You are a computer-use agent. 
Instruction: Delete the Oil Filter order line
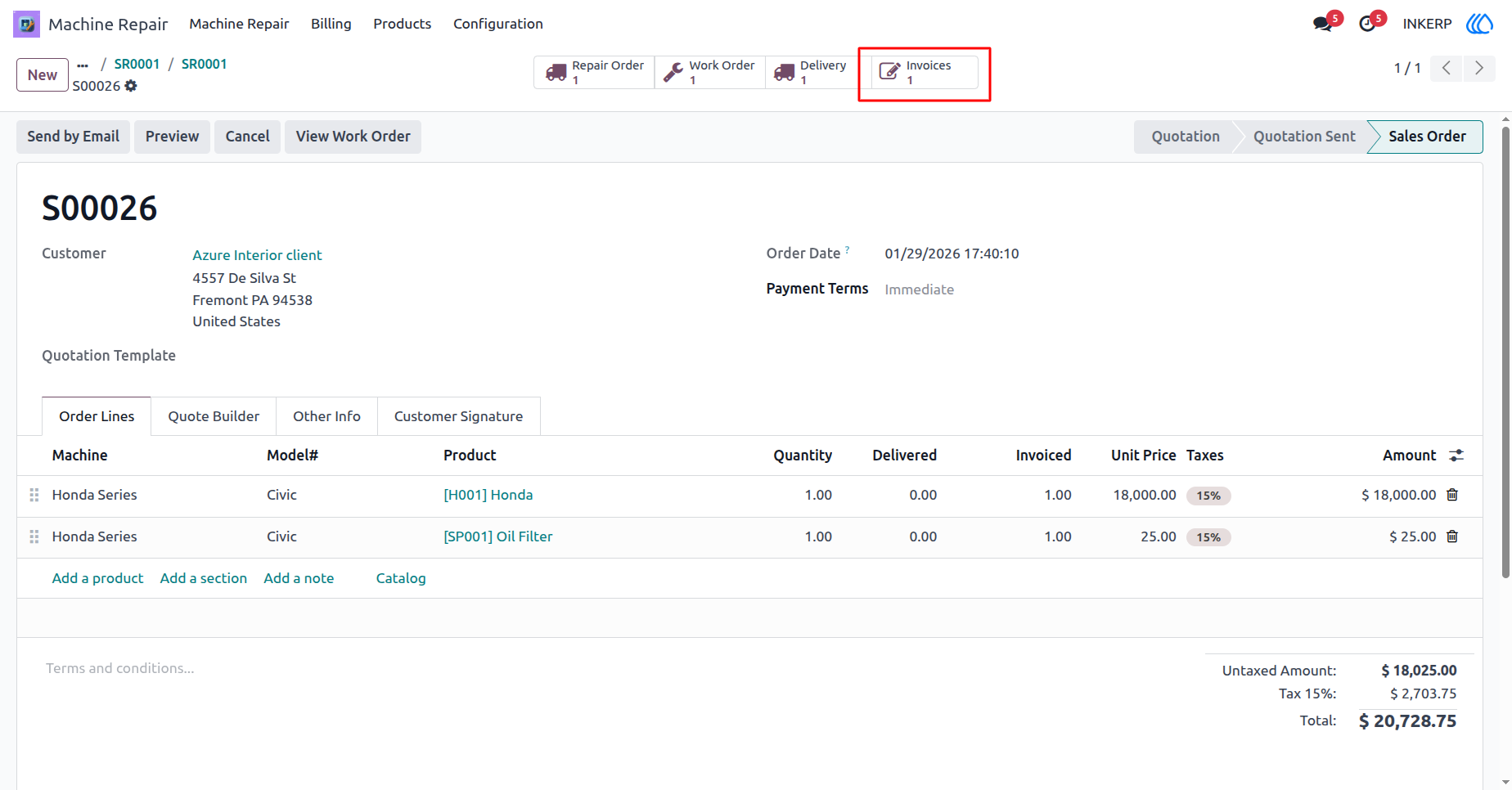1452,536
